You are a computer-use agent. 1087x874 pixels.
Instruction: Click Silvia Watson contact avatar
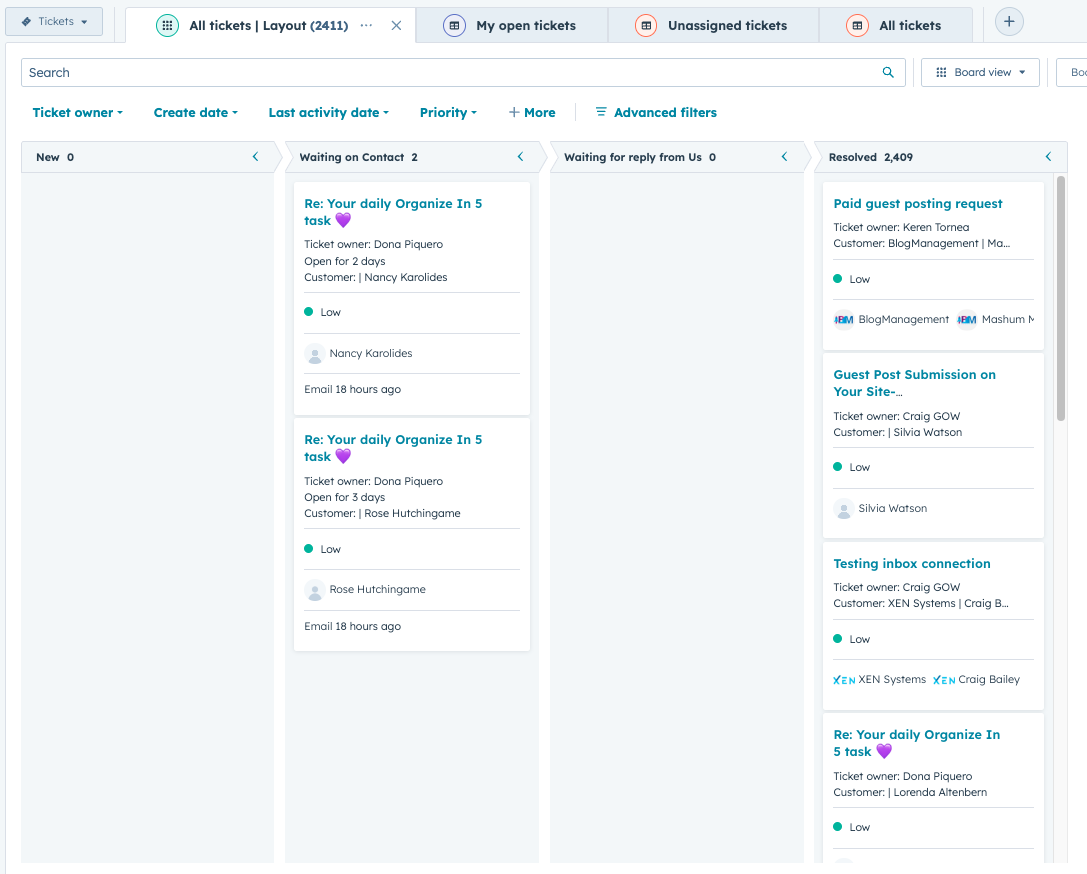pos(844,509)
